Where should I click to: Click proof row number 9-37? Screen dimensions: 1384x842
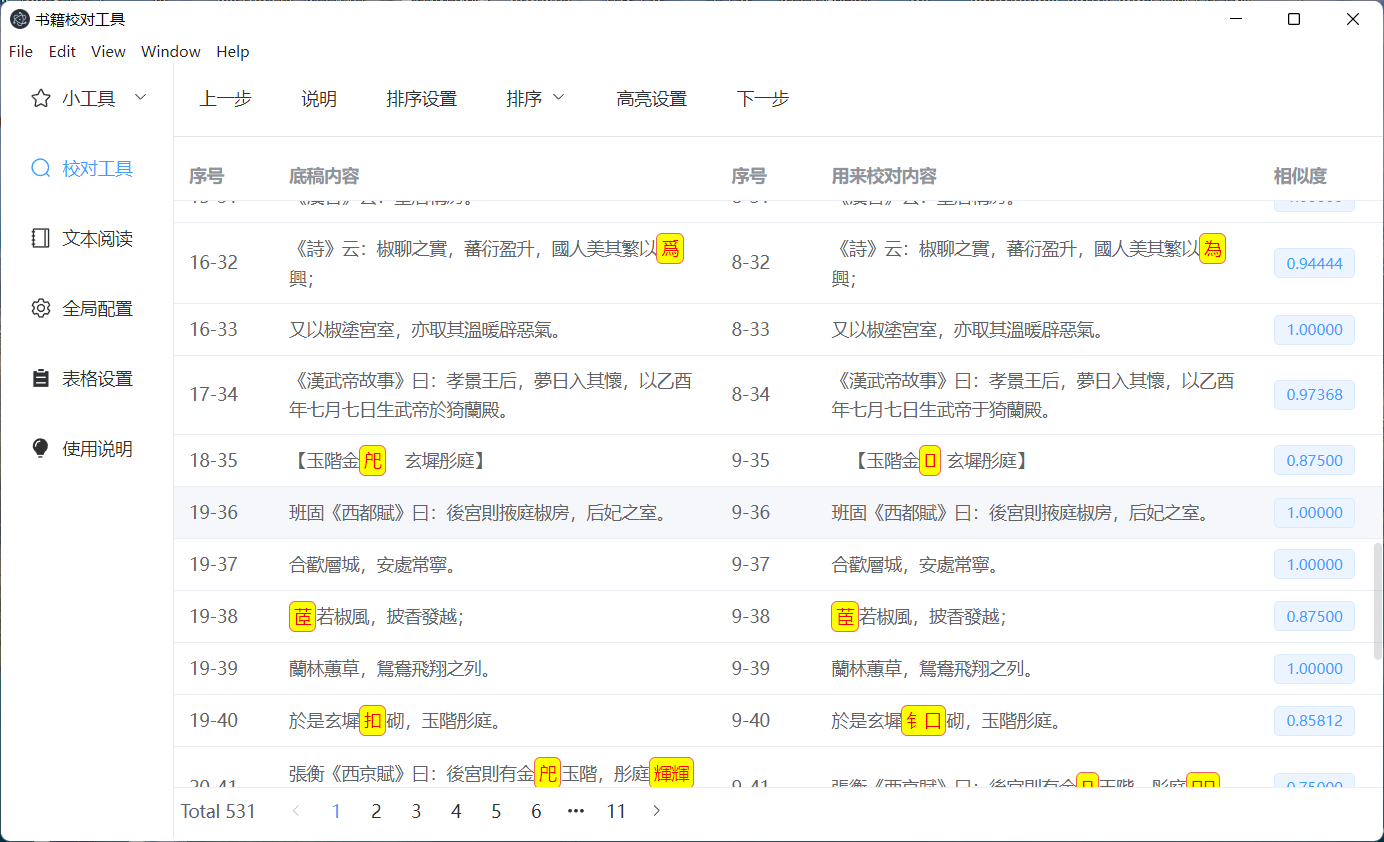pos(751,564)
